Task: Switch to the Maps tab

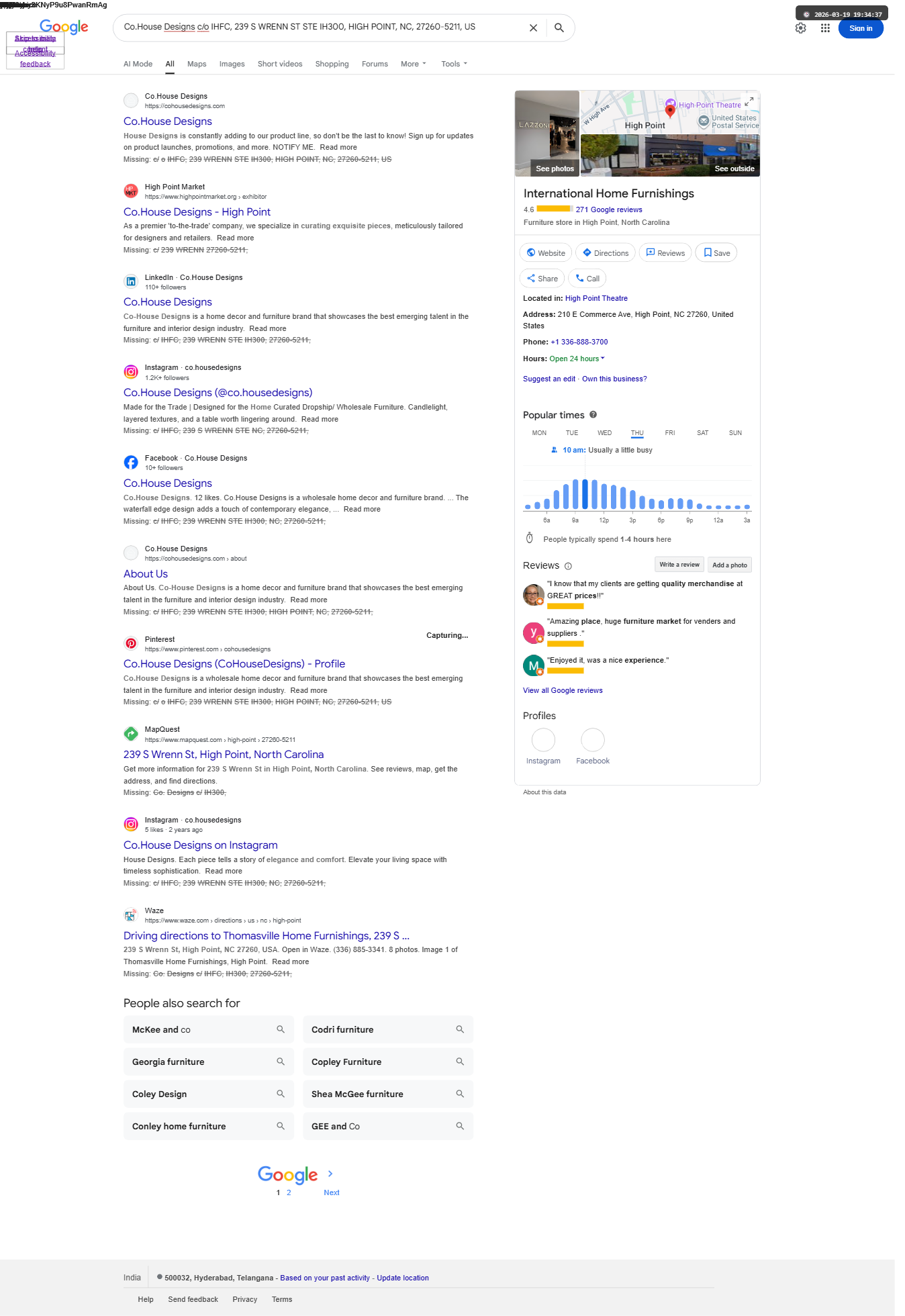Action: [197, 64]
